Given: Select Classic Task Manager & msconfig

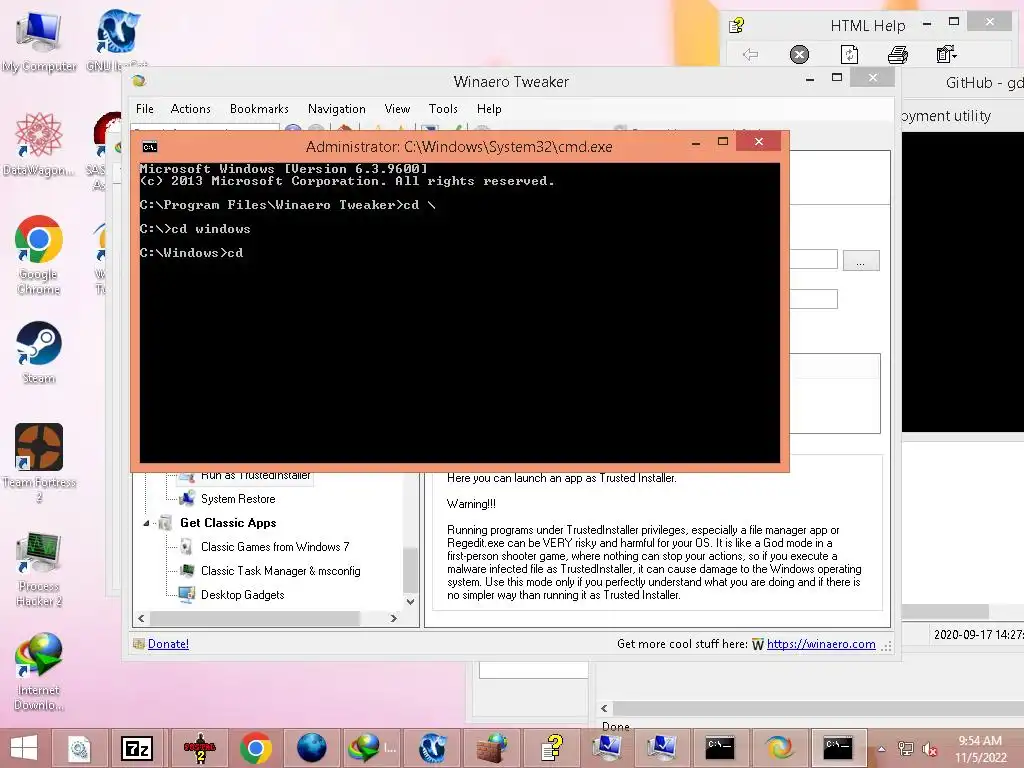Looking at the screenshot, I should [280, 571].
